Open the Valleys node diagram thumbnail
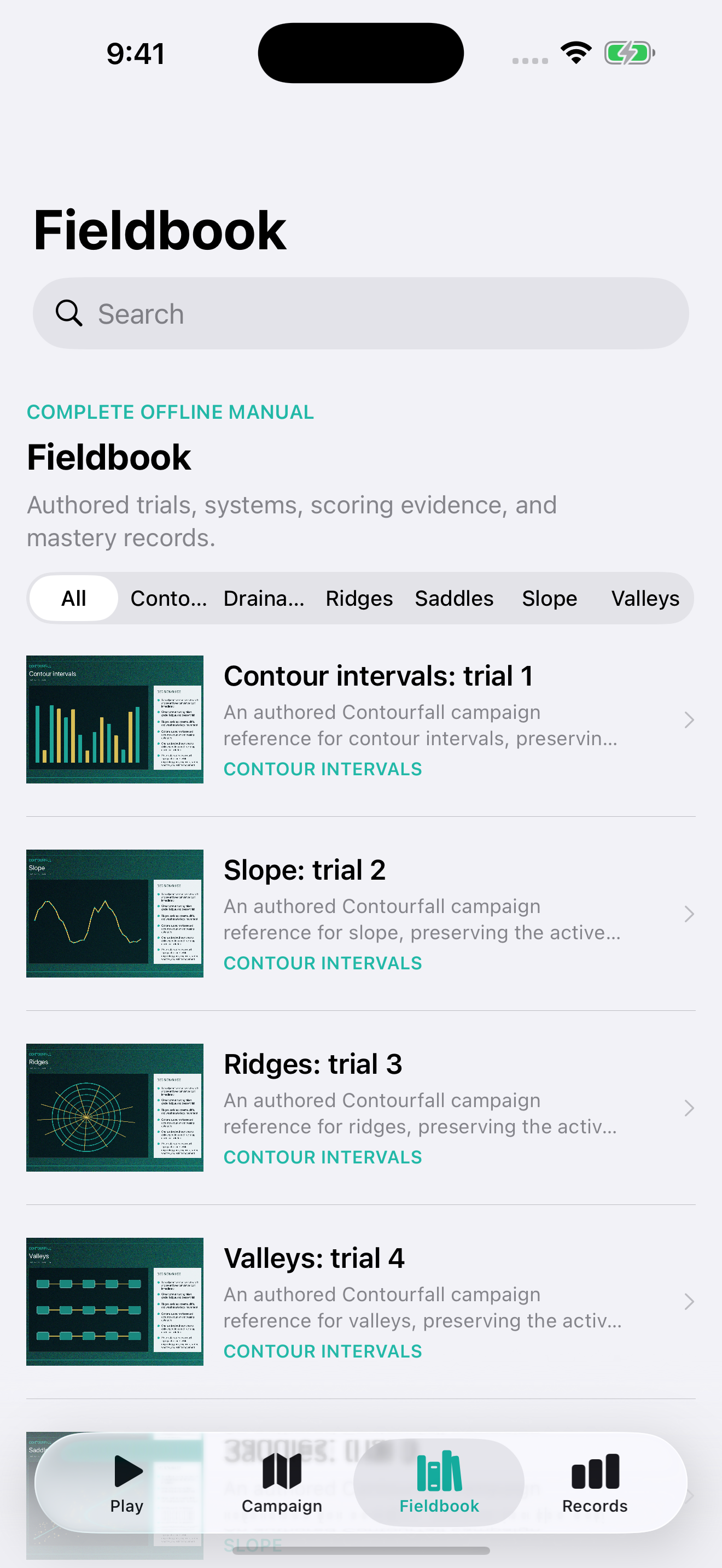Image resolution: width=722 pixels, height=1568 pixels. (114, 1301)
